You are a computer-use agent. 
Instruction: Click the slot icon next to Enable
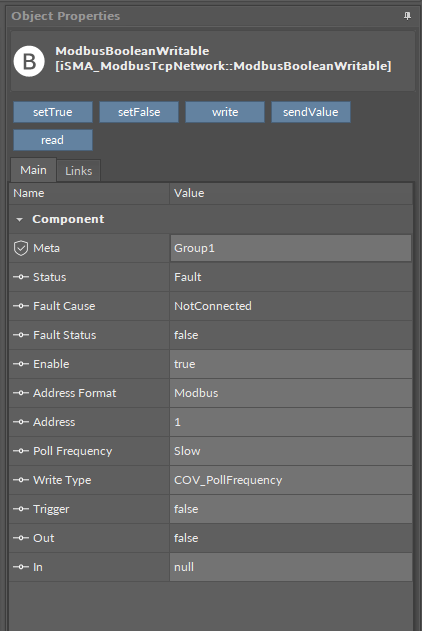pos(21,364)
